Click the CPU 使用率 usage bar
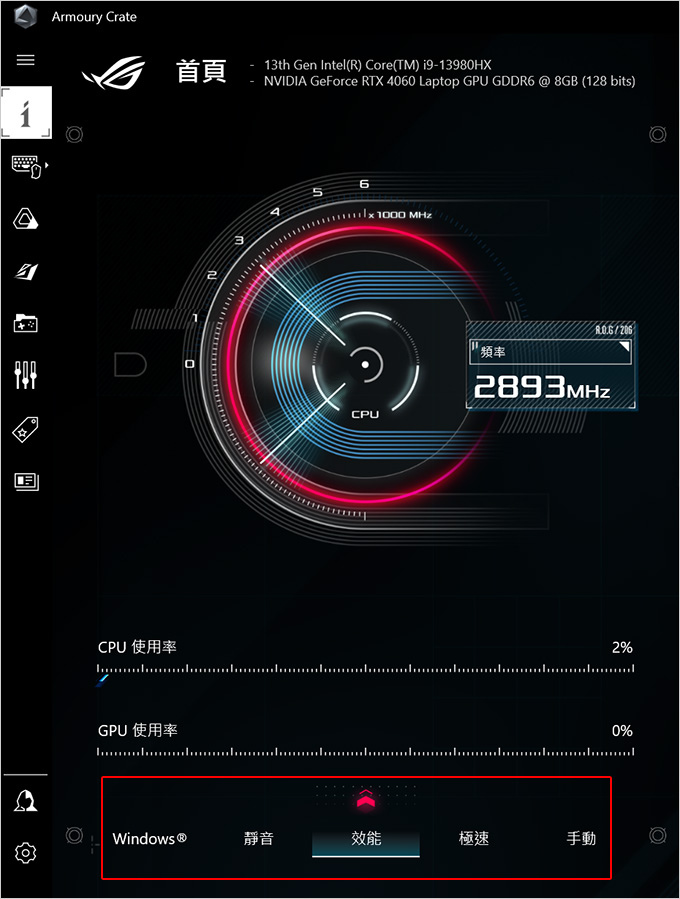Image resolution: width=680 pixels, height=899 pixels. click(x=365, y=669)
